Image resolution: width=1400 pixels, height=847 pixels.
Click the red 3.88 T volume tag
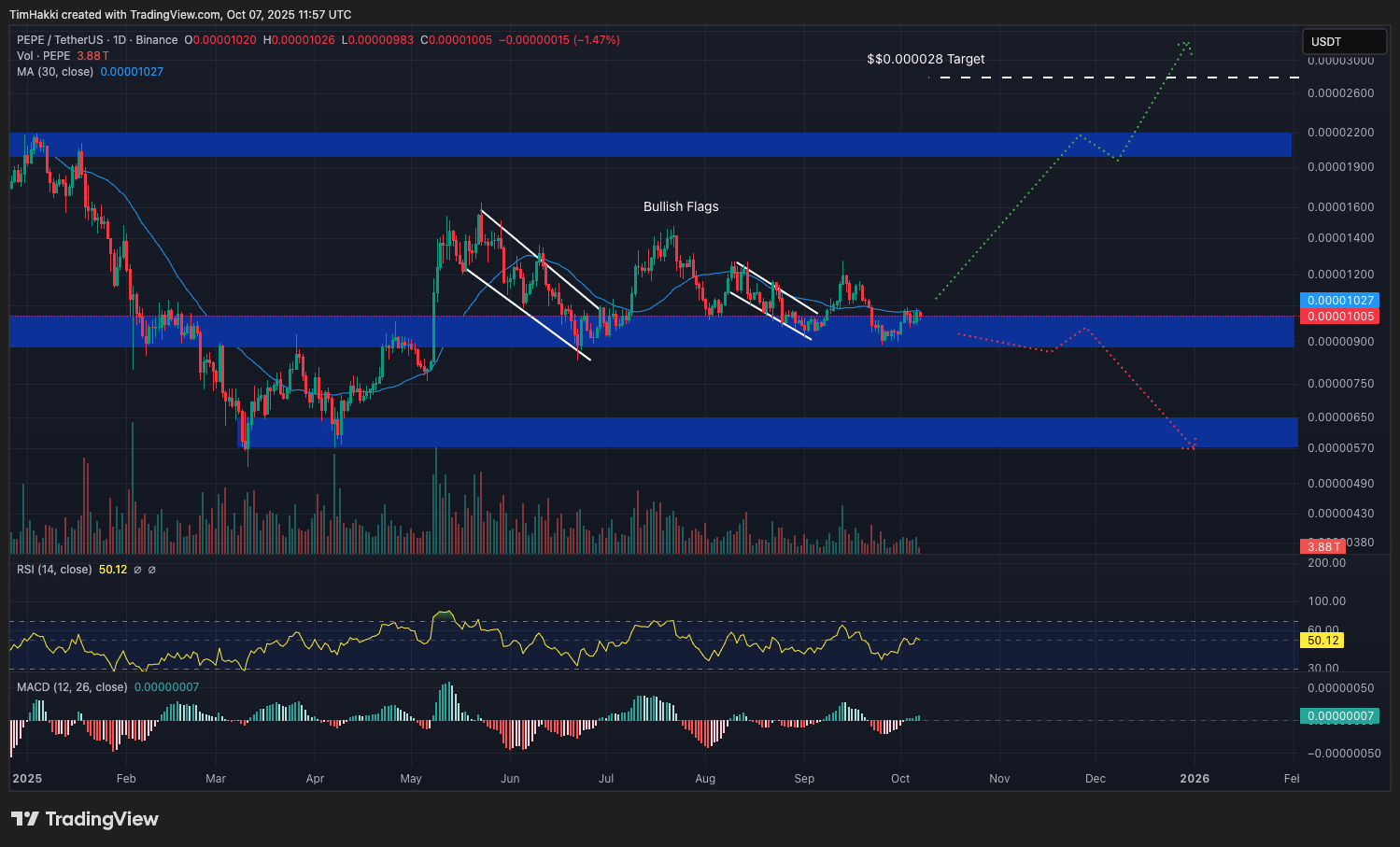1323,546
